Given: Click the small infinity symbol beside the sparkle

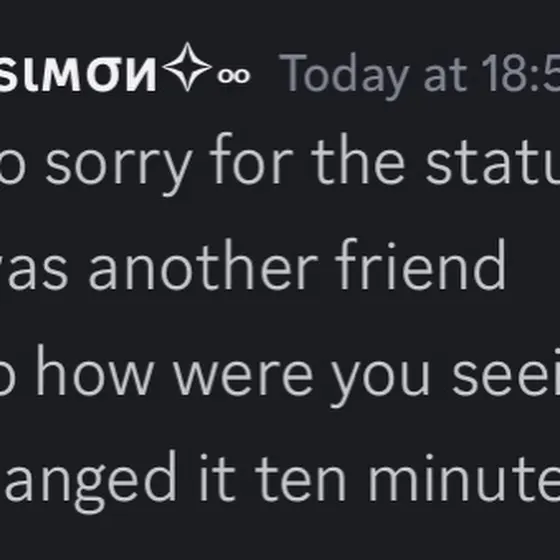Looking at the screenshot, I should click(234, 76).
